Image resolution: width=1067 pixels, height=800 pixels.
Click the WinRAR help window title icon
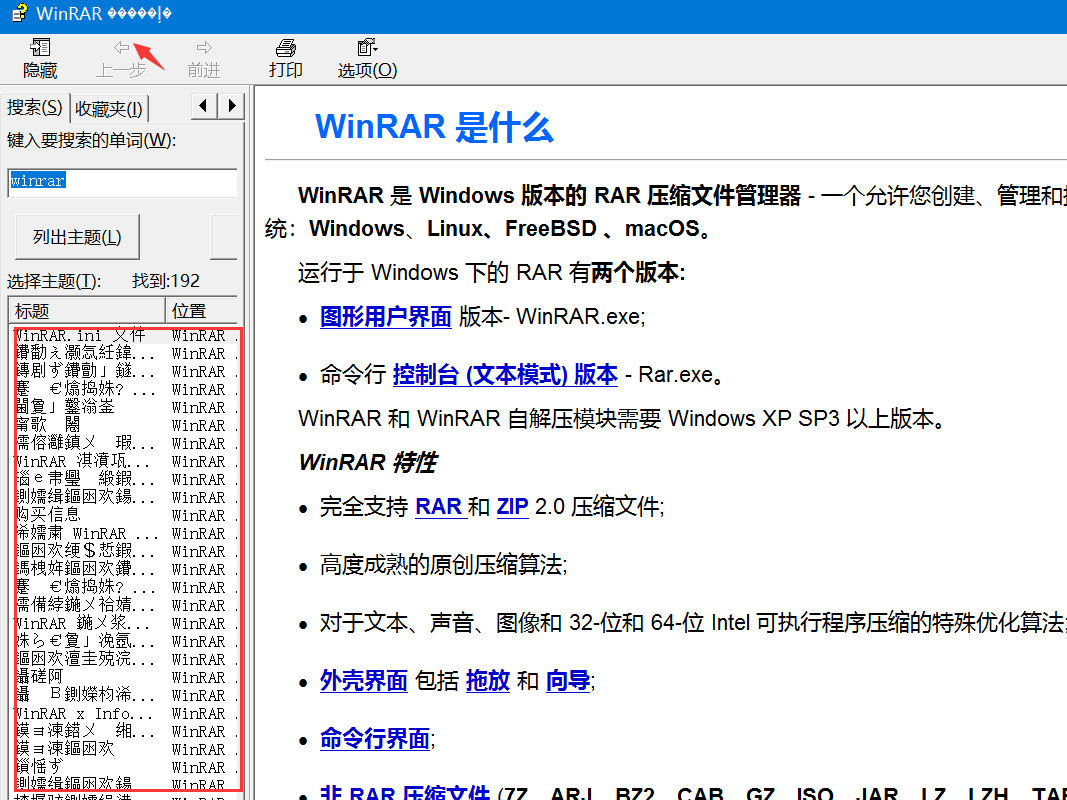(x=18, y=14)
